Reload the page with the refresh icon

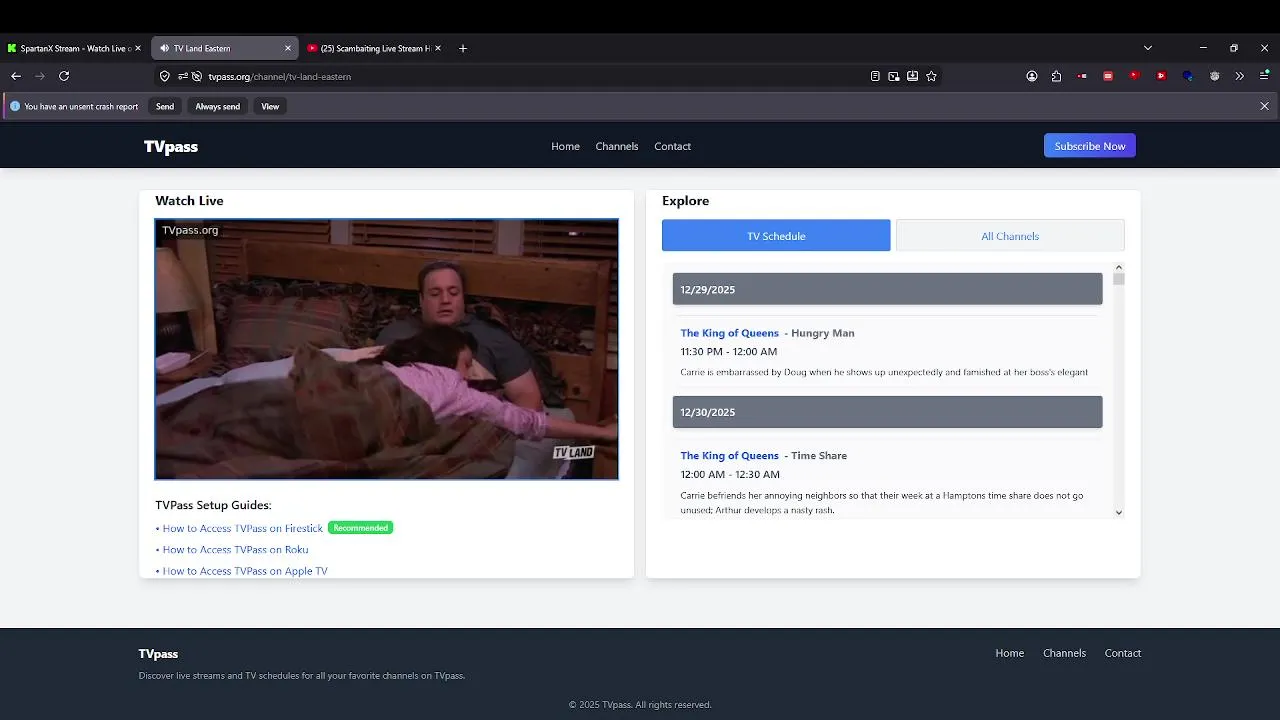64,76
